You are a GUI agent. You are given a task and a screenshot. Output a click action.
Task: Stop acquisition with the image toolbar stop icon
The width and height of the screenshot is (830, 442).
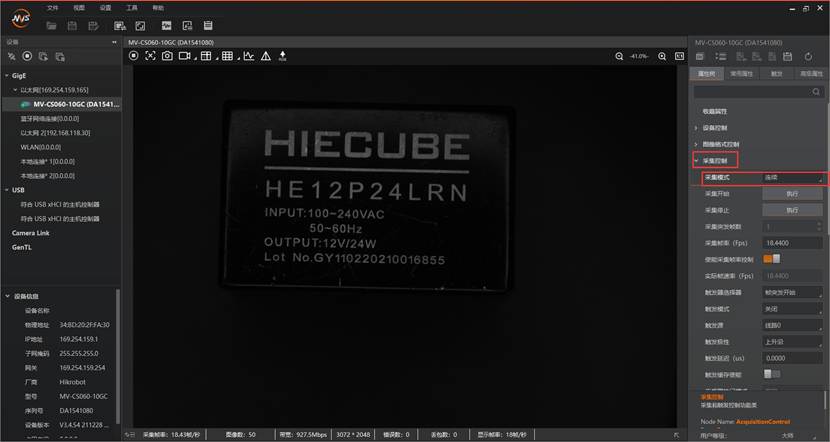click(134, 56)
